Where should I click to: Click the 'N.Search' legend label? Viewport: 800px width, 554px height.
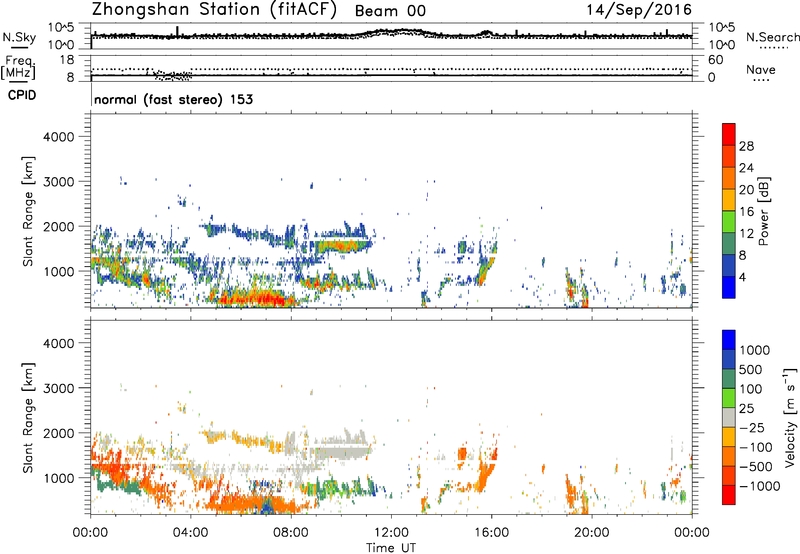click(772, 37)
